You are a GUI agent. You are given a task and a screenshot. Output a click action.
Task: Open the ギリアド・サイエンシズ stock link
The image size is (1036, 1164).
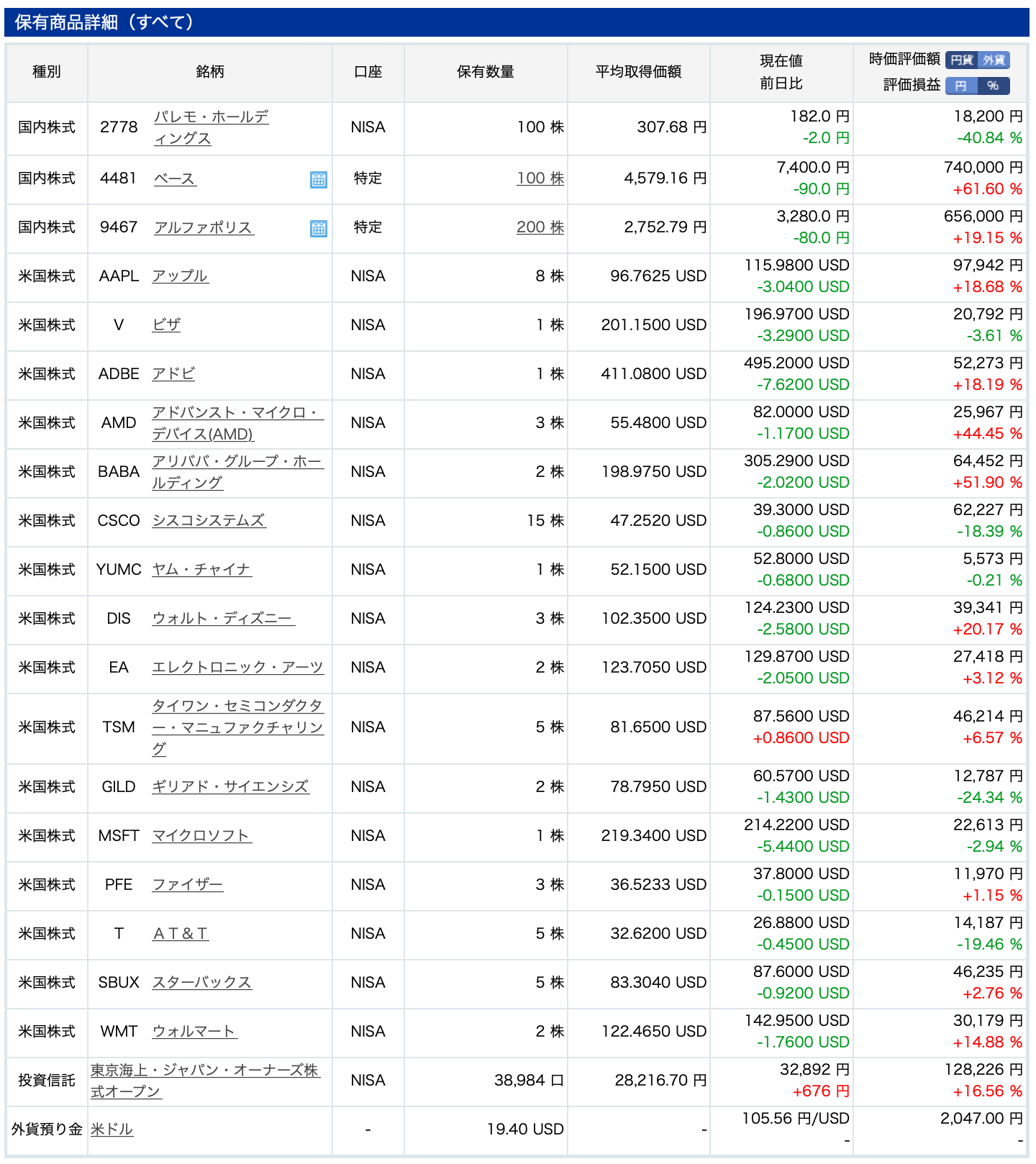pos(231,787)
